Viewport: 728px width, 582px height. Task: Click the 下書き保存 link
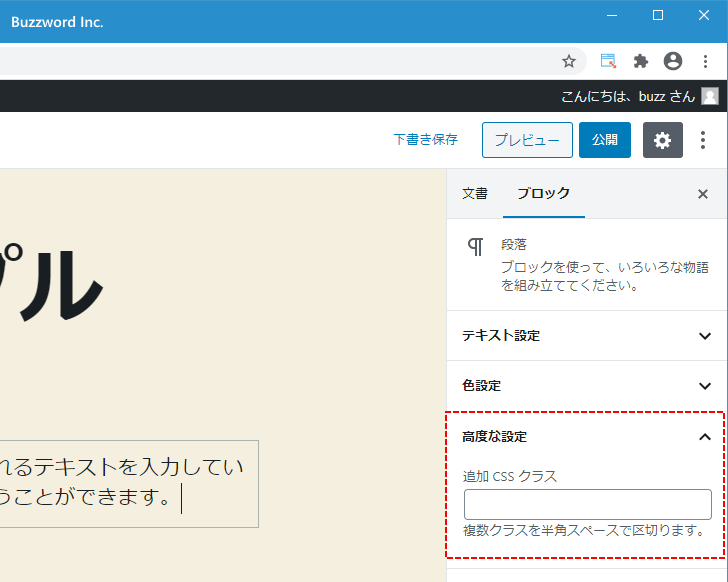tap(425, 140)
